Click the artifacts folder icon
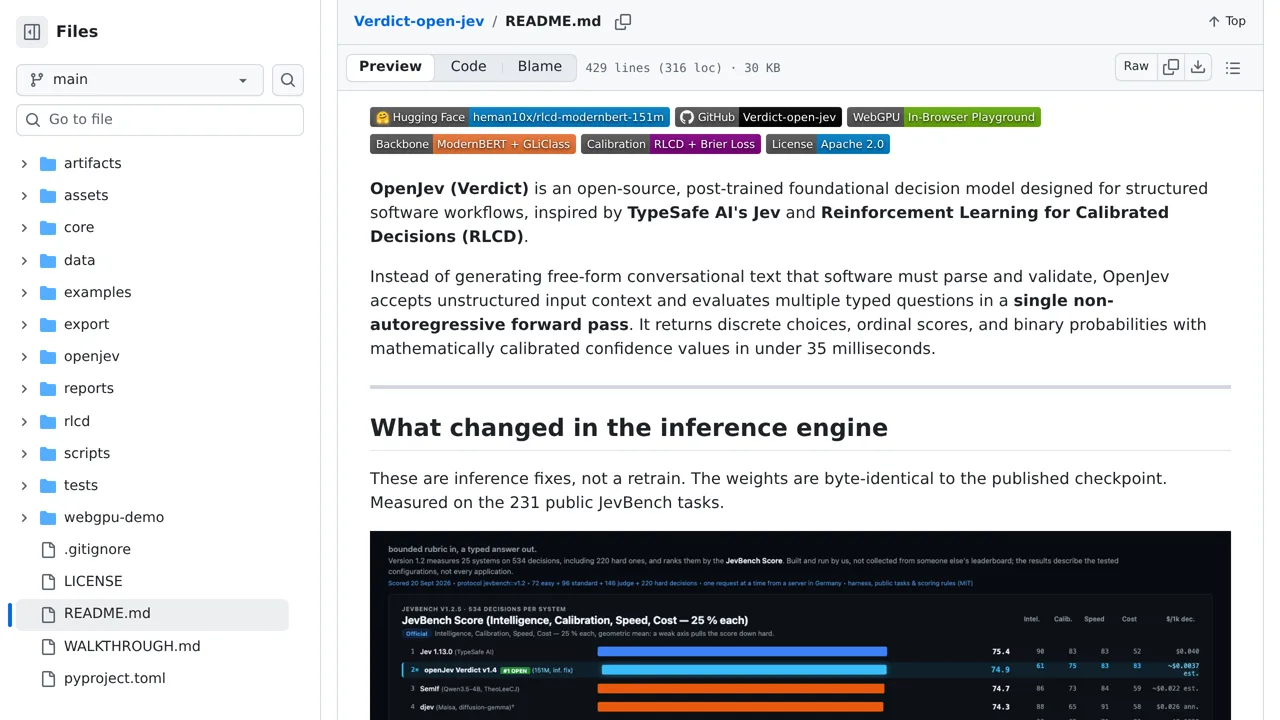The height and width of the screenshot is (720, 1280). click(x=48, y=163)
